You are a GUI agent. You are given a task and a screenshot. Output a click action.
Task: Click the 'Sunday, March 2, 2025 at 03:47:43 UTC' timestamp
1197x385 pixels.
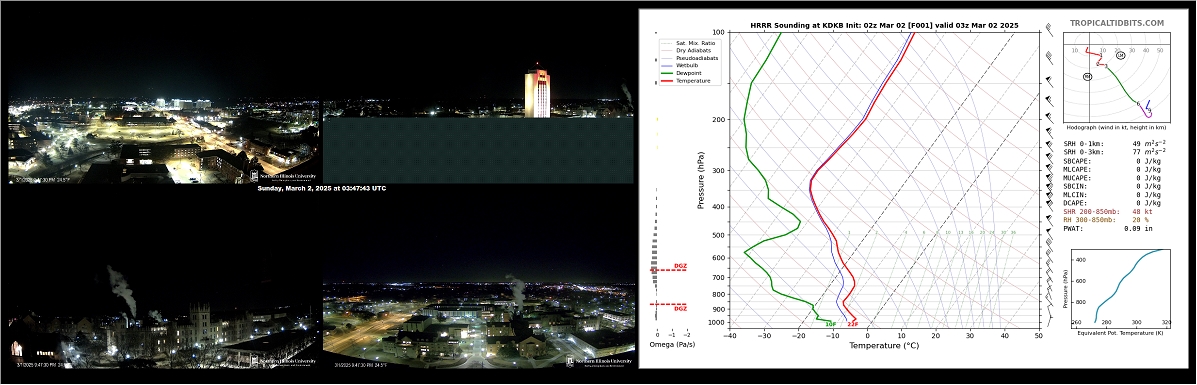pos(322,188)
